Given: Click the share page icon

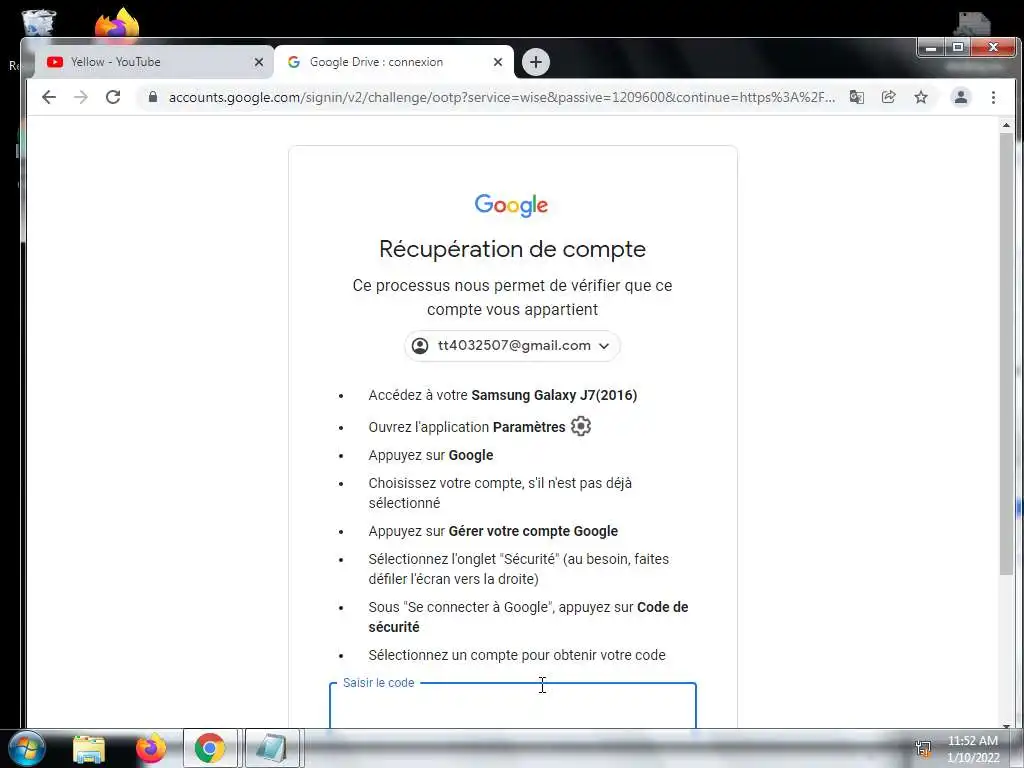Looking at the screenshot, I should pos(889,97).
